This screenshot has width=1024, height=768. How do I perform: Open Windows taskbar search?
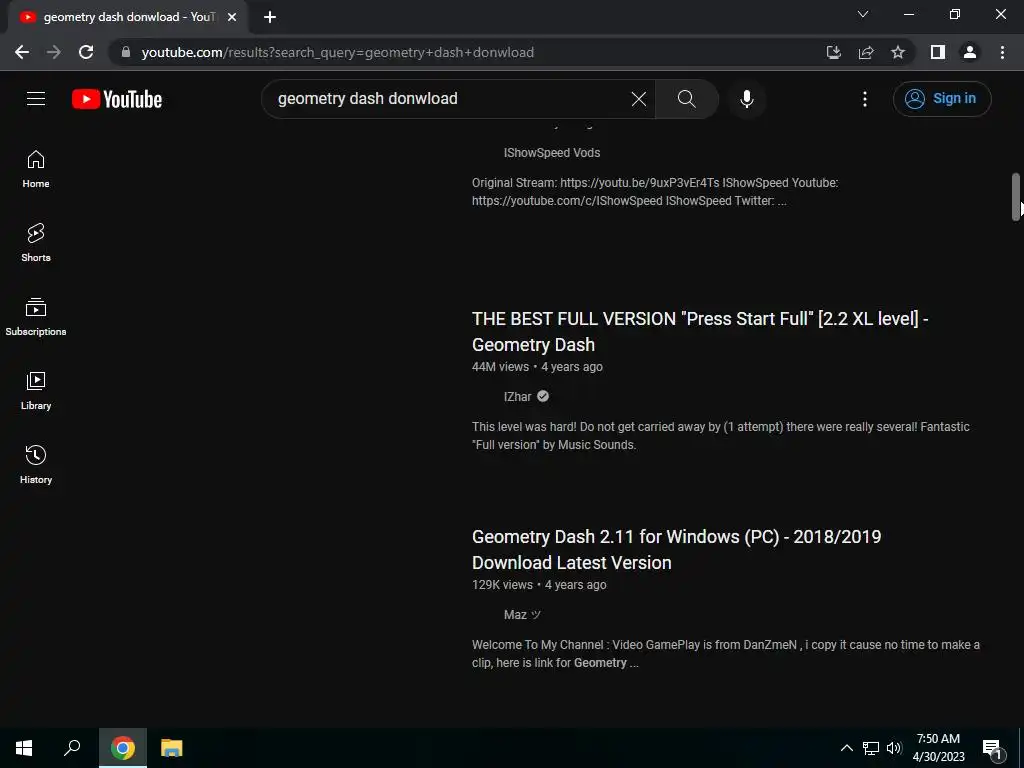click(x=72, y=748)
